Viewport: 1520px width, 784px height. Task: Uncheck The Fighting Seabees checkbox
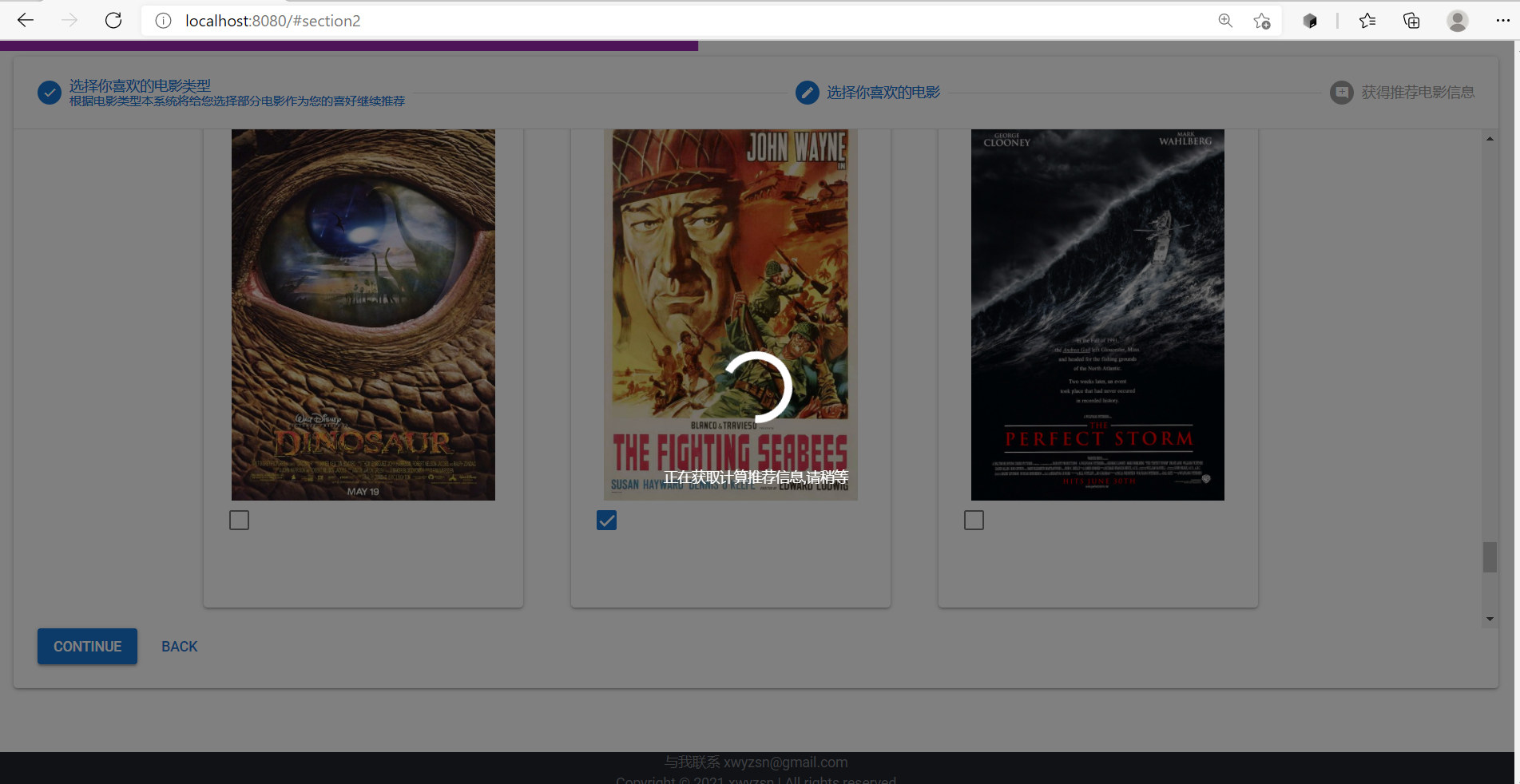pos(606,521)
